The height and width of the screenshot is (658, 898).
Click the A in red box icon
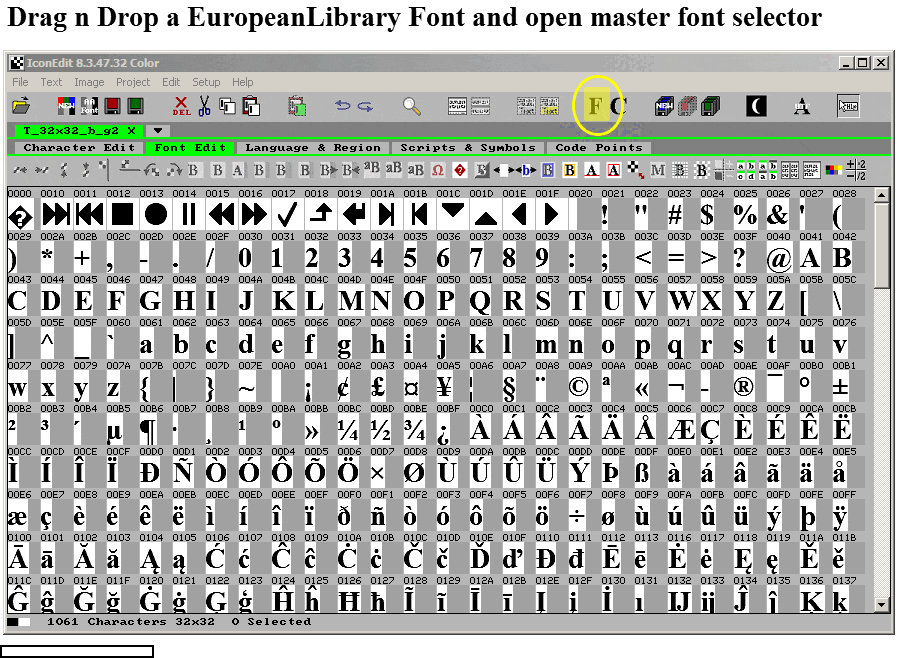point(614,170)
